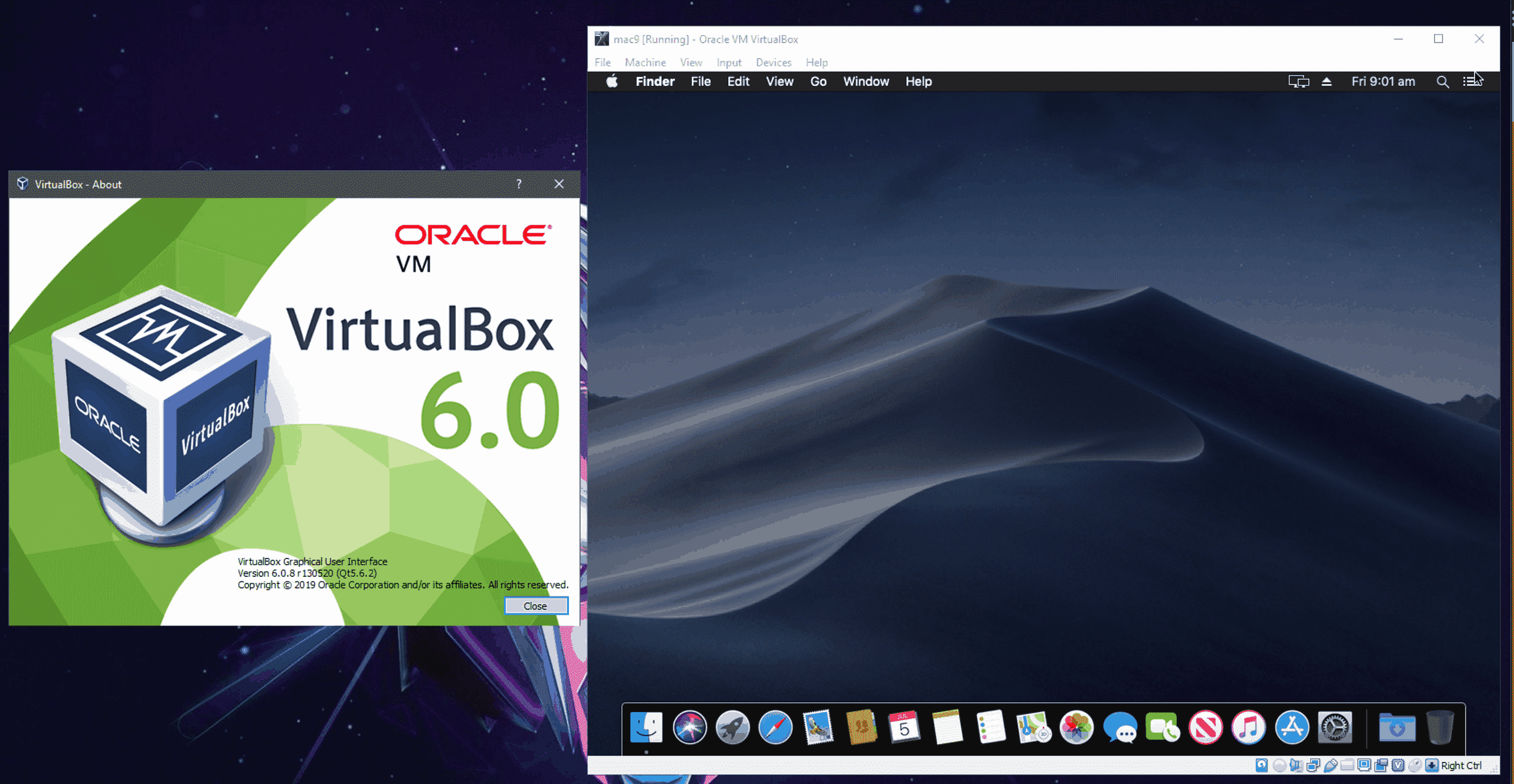Open Safari from the macOS dock

point(775,728)
